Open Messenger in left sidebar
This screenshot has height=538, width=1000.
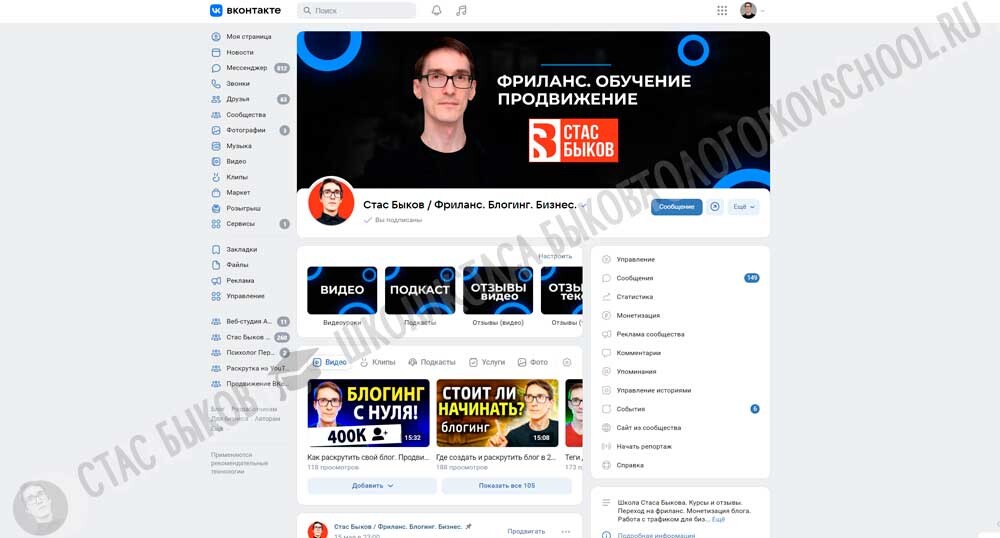click(246, 68)
